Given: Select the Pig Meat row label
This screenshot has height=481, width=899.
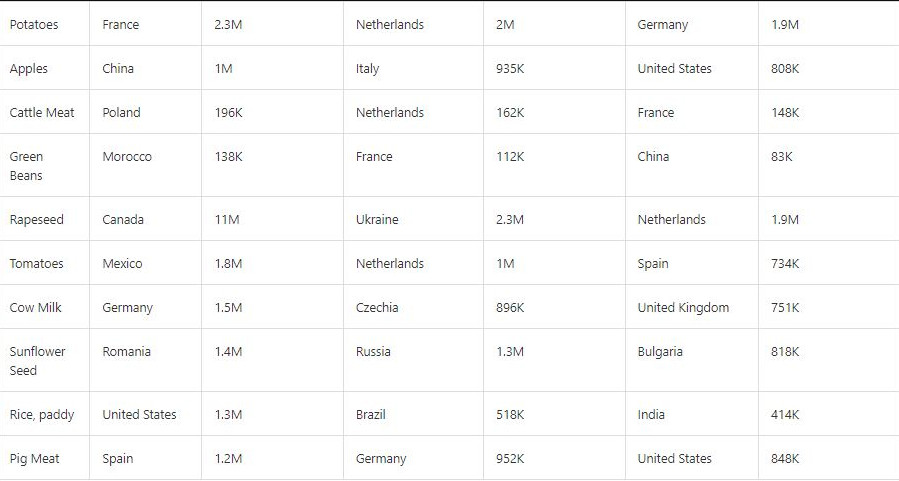Looking at the screenshot, I should click(35, 459).
